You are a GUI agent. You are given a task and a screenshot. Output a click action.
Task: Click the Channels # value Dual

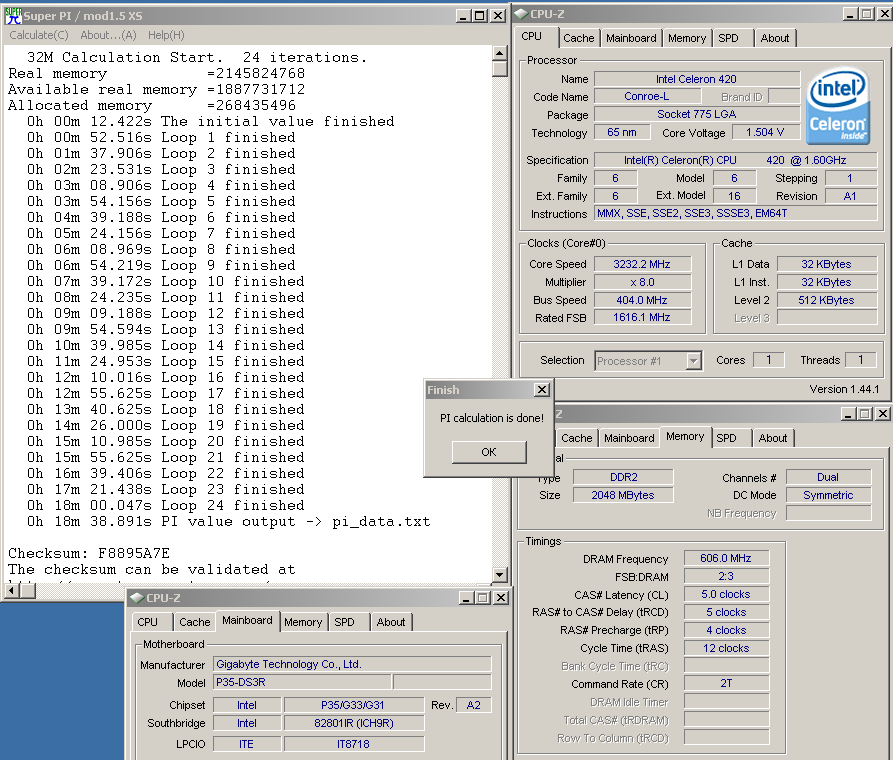point(828,477)
